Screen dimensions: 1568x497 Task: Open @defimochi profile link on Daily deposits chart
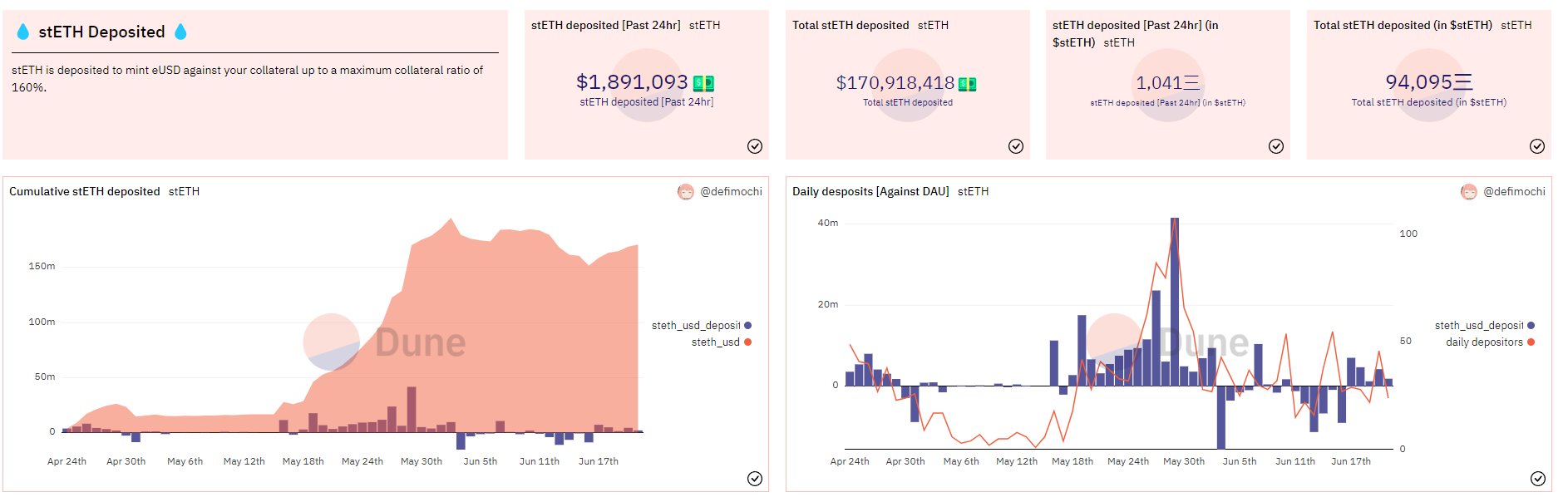pos(1514,192)
